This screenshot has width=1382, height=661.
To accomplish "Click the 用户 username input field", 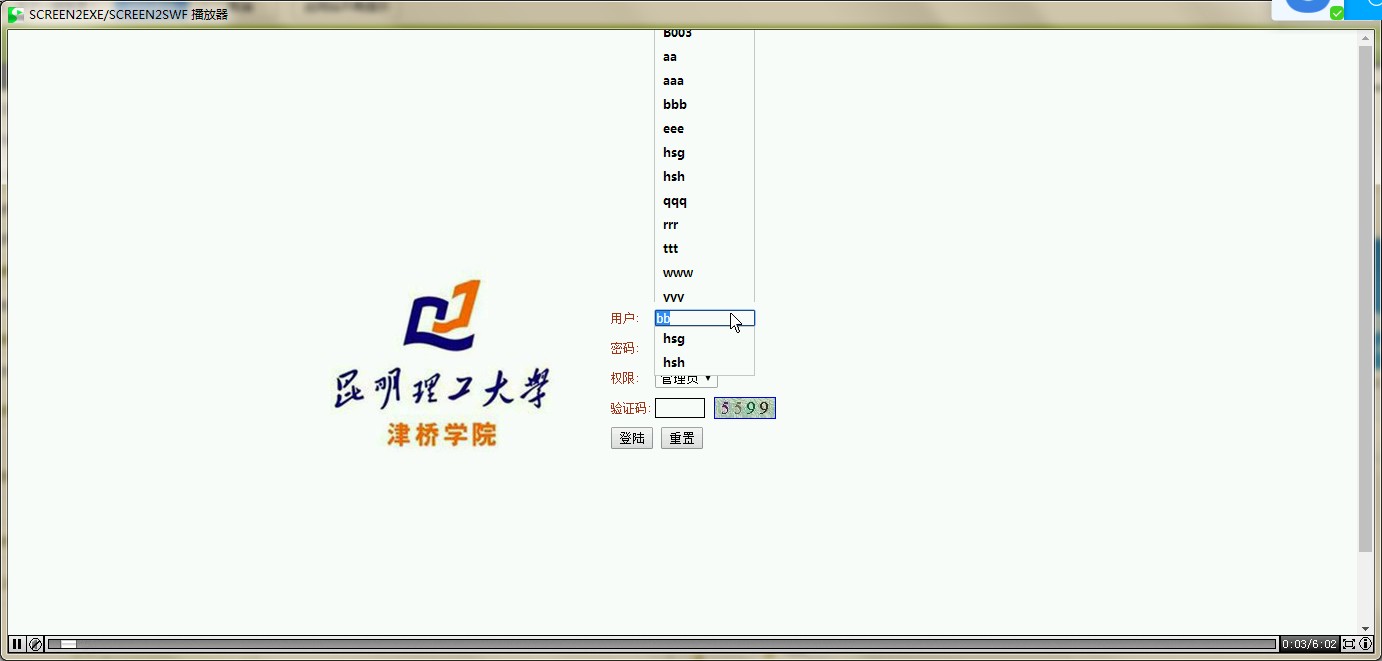I will pos(705,318).
